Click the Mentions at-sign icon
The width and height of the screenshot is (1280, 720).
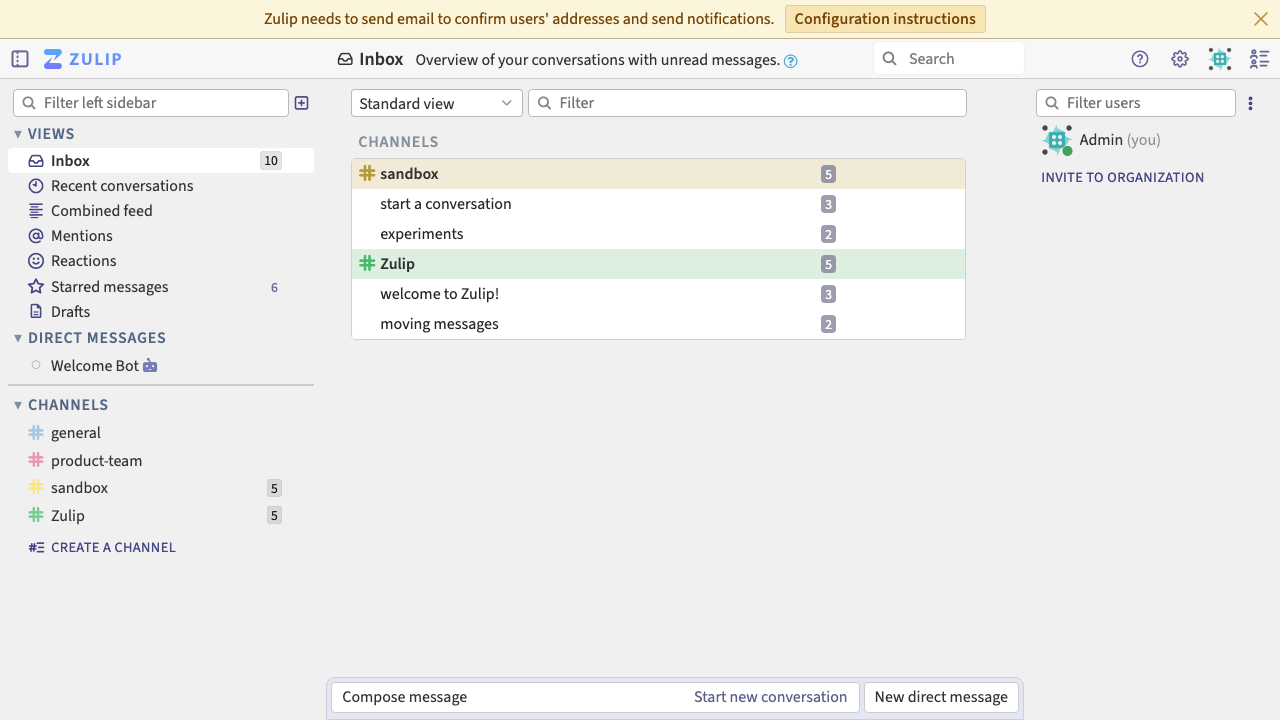36,236
